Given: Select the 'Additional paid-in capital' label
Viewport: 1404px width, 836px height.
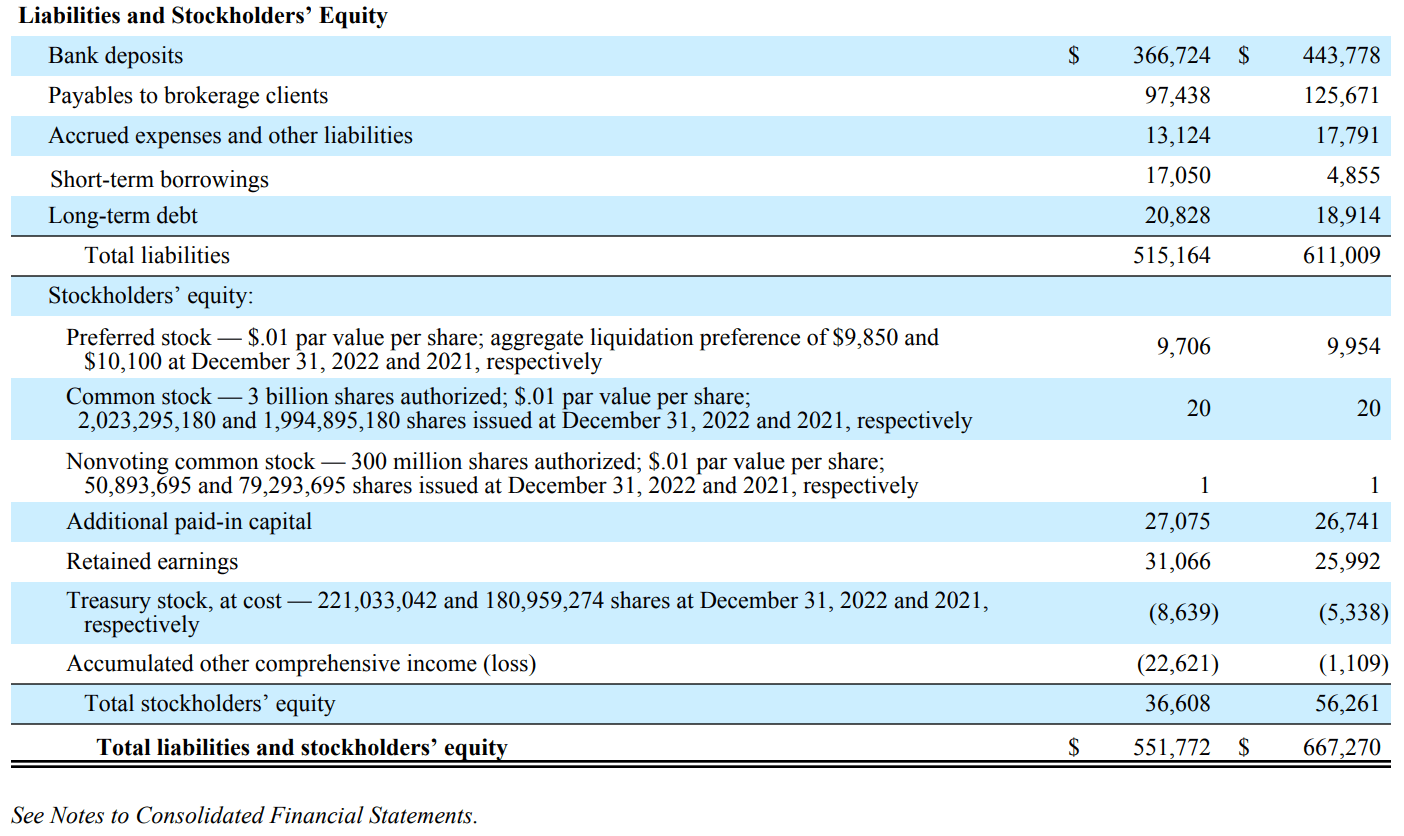Looking at the screenshot, I should (189, 522).
